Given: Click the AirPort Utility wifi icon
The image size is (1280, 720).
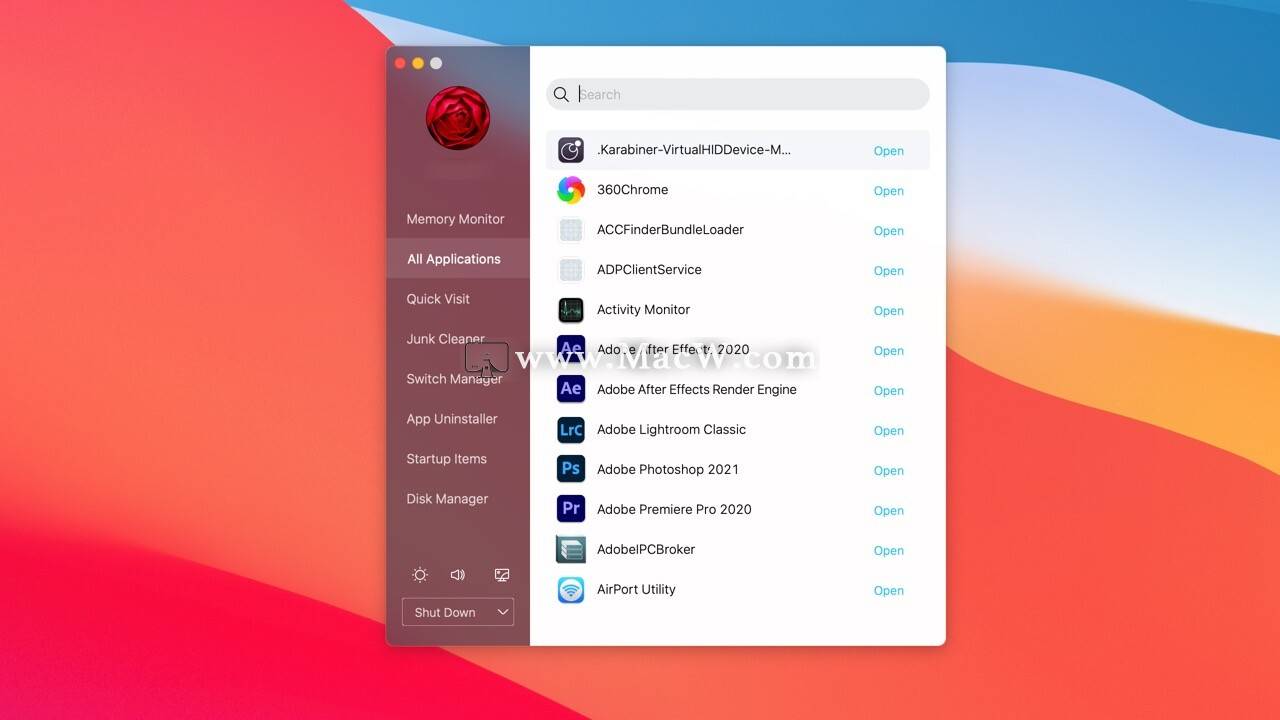Looking at the screenshot, I should click(x=571, y=590).
